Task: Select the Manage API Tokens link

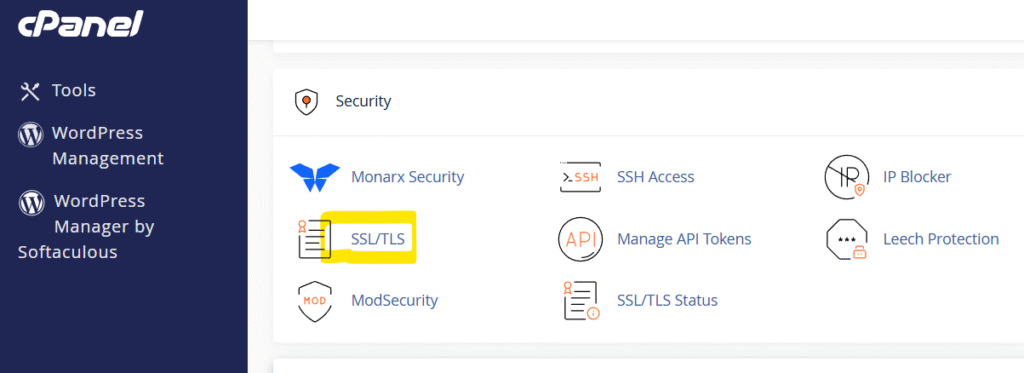Action: 684,239
